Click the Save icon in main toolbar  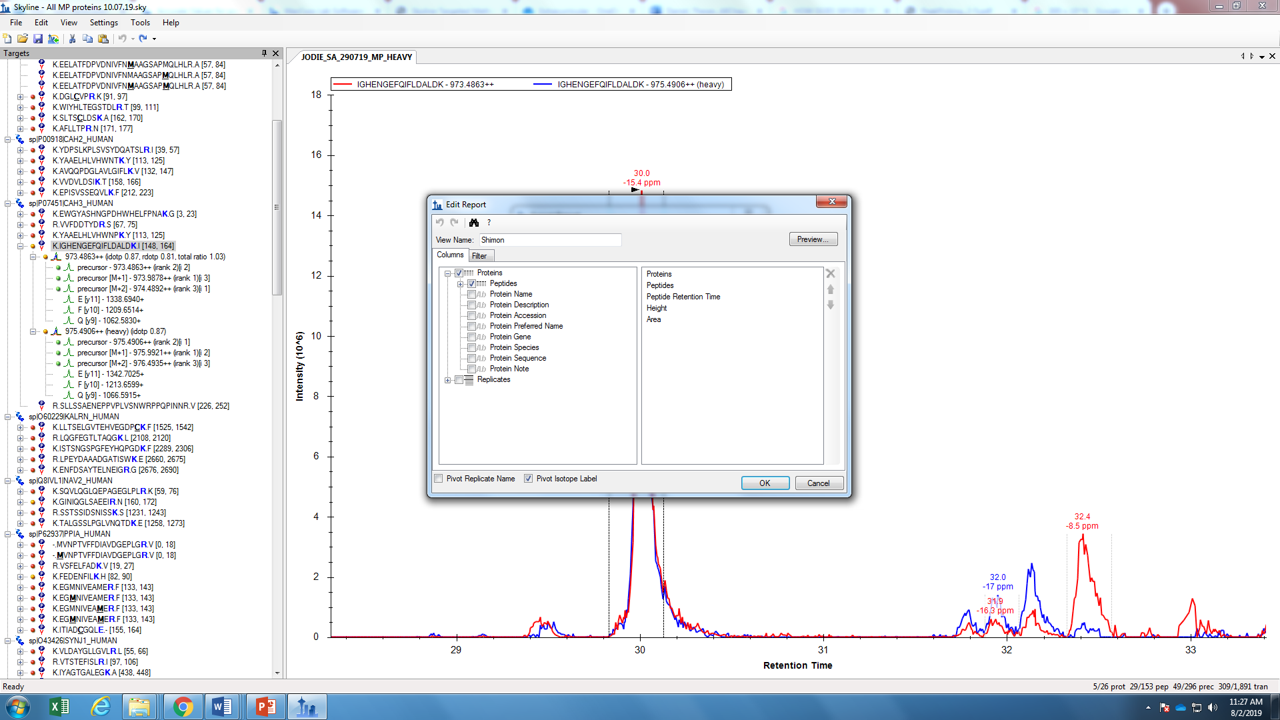pyautogui.click(x=38, y=39)
